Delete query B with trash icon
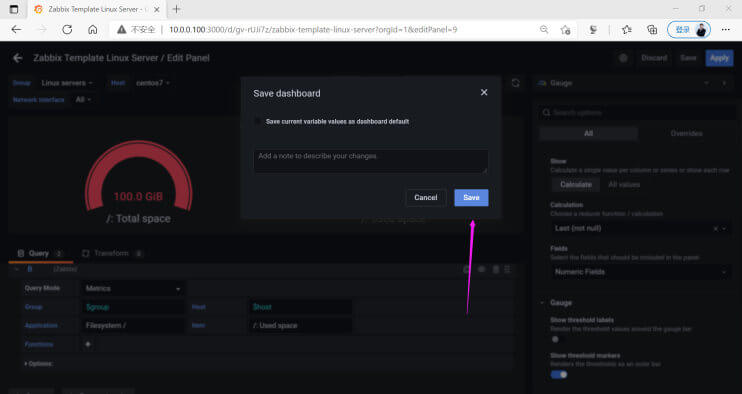This screenshot has height=394, width=742. pos(495,269)
